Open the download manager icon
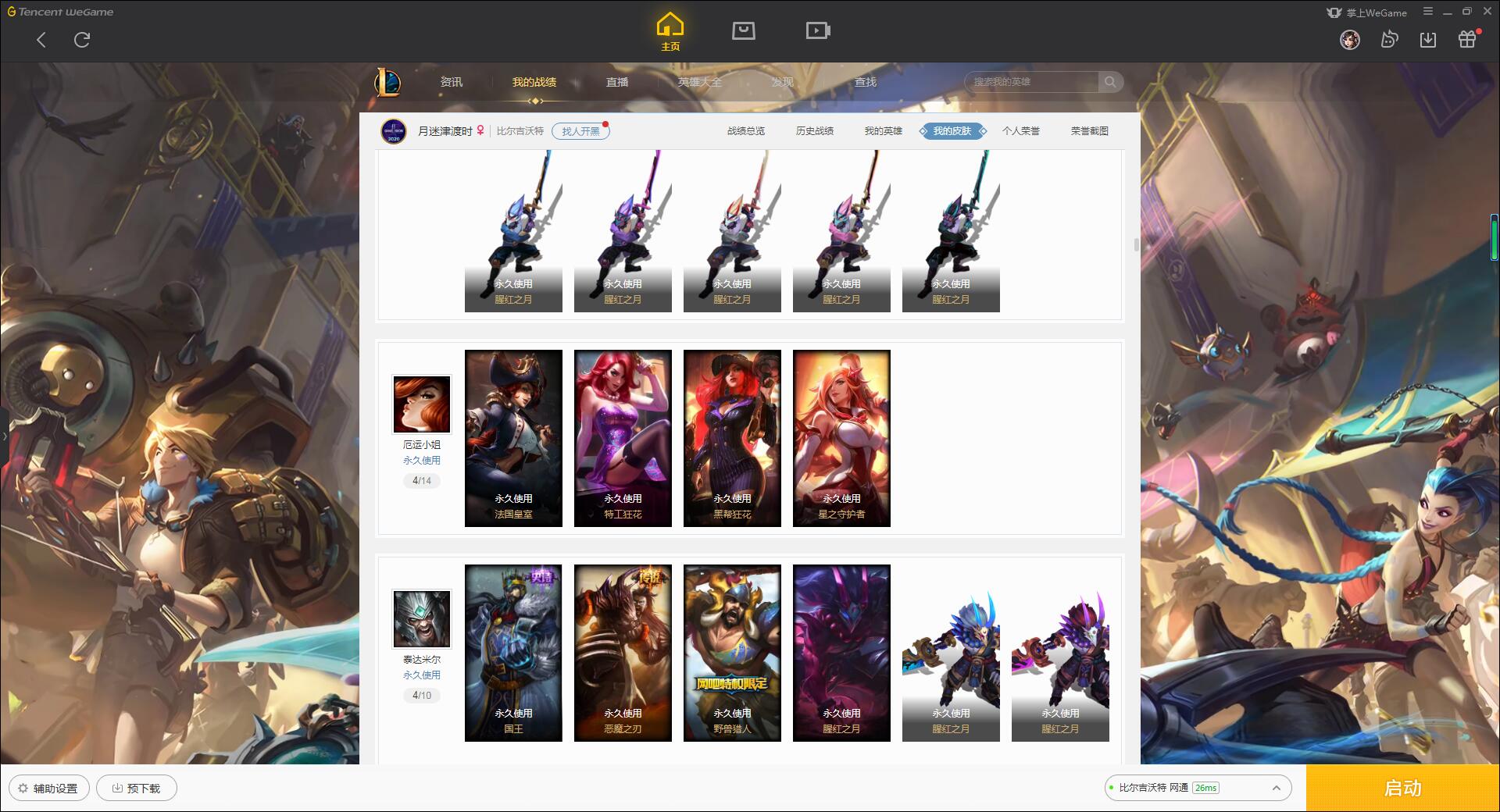Image resolution: width=1500 pixels, height=812 pixels. pyautogui.click(x=1428, y=39)
